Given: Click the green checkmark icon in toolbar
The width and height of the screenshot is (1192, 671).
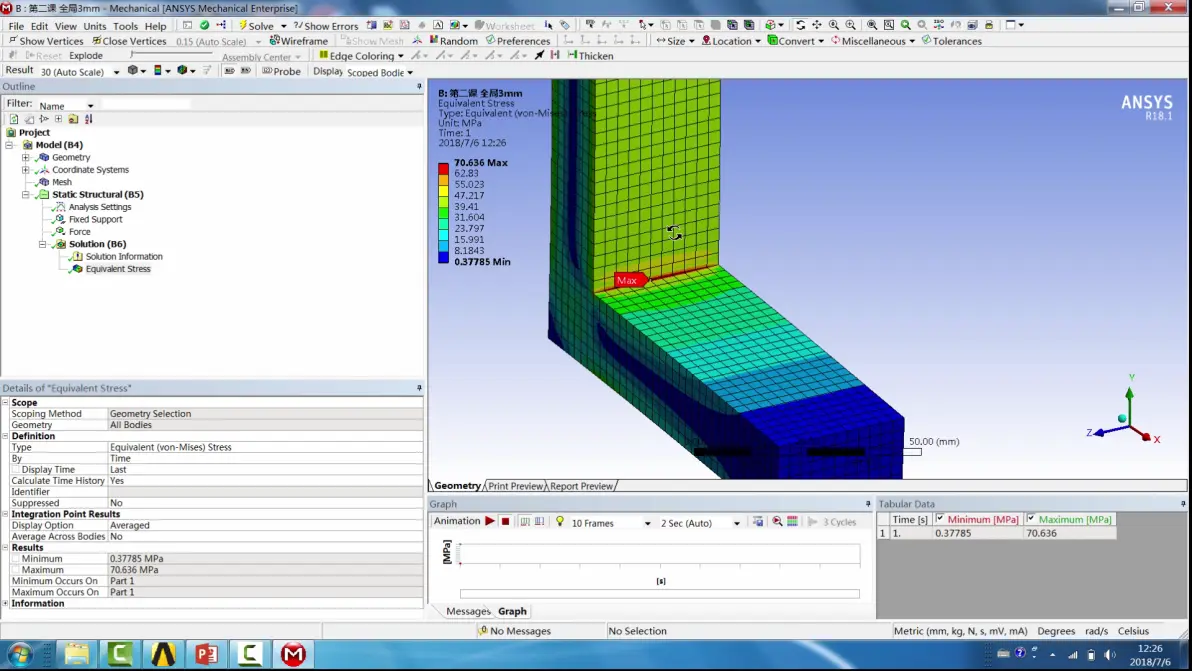Looking at the screenshot, I should (204, 25).
